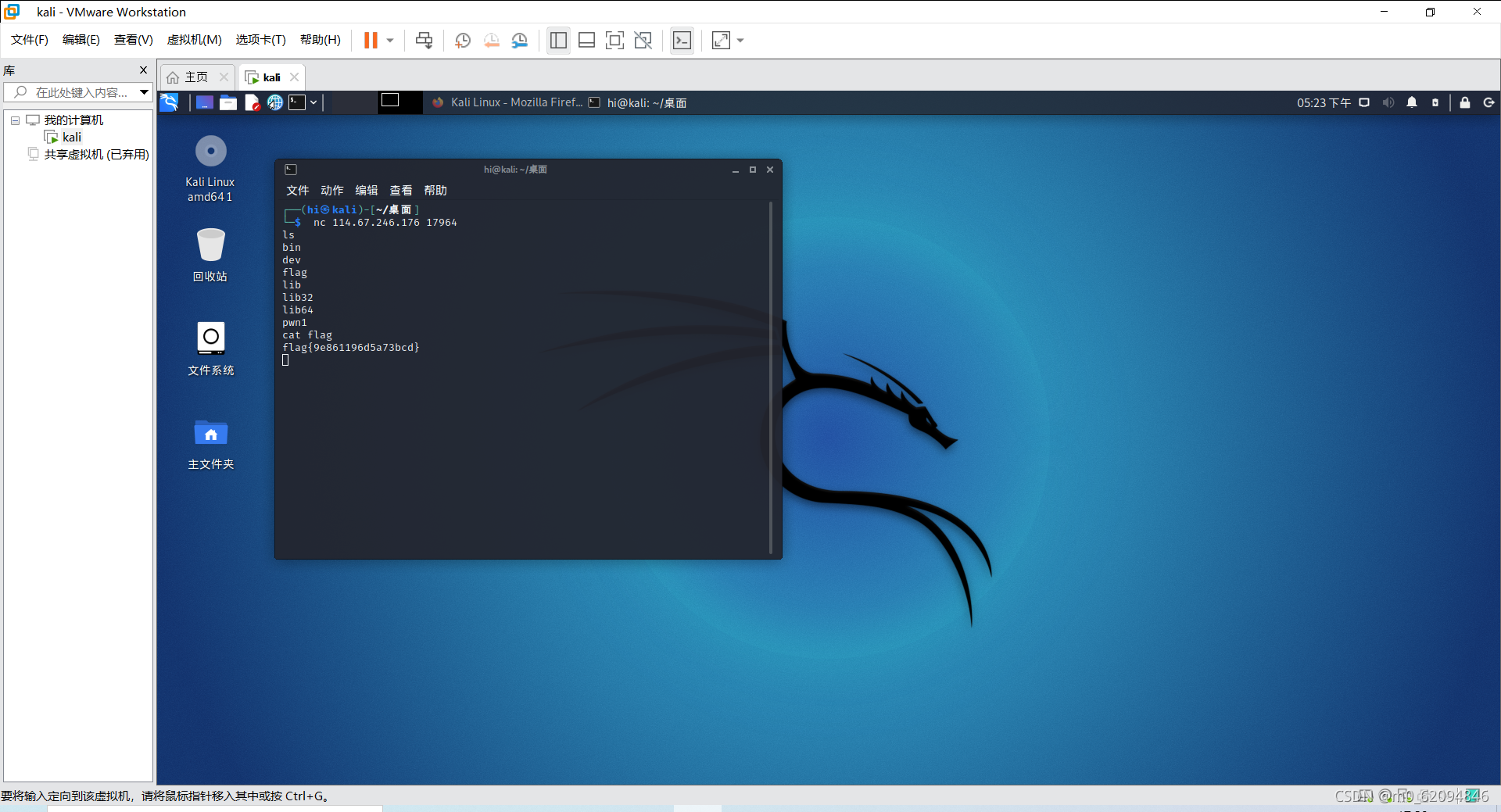Click the nc 114.67.246.176 17964 command text
Viewport: 1501px width, 812px height.
385,223
